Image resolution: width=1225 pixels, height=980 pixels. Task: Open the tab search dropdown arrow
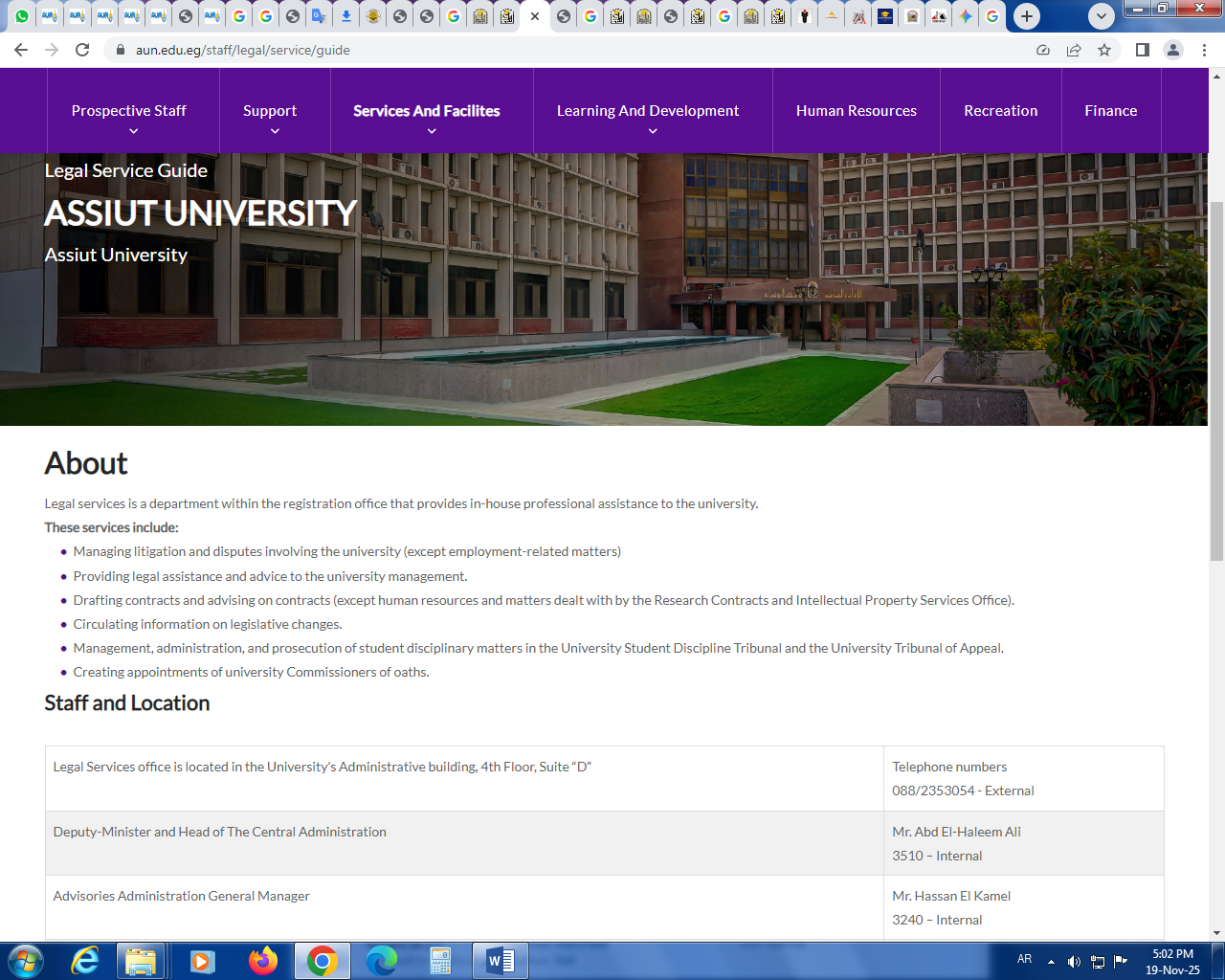1102,16
